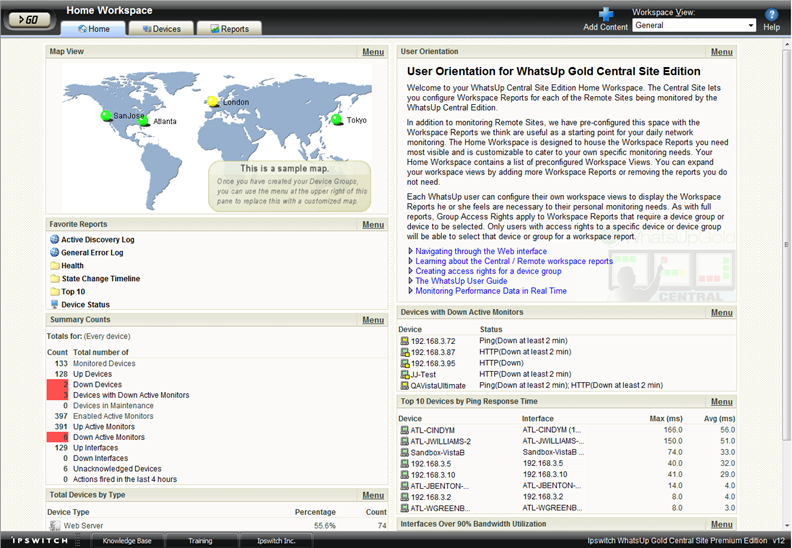The width and height of the screenshot is (792, 548).
Task: Click the Add Content plus icon
Action: tap(606, 14)
